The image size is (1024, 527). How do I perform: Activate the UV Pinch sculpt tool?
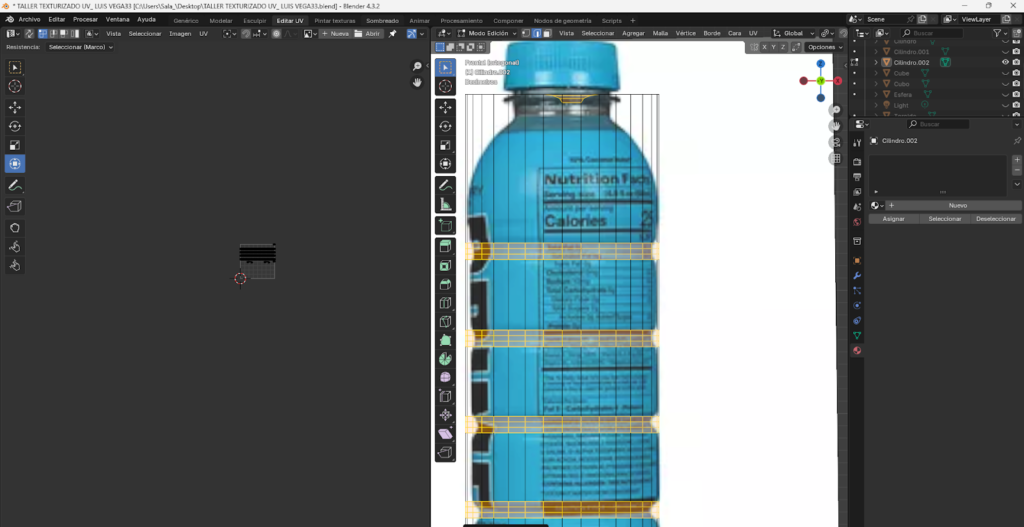pos(15,266)
